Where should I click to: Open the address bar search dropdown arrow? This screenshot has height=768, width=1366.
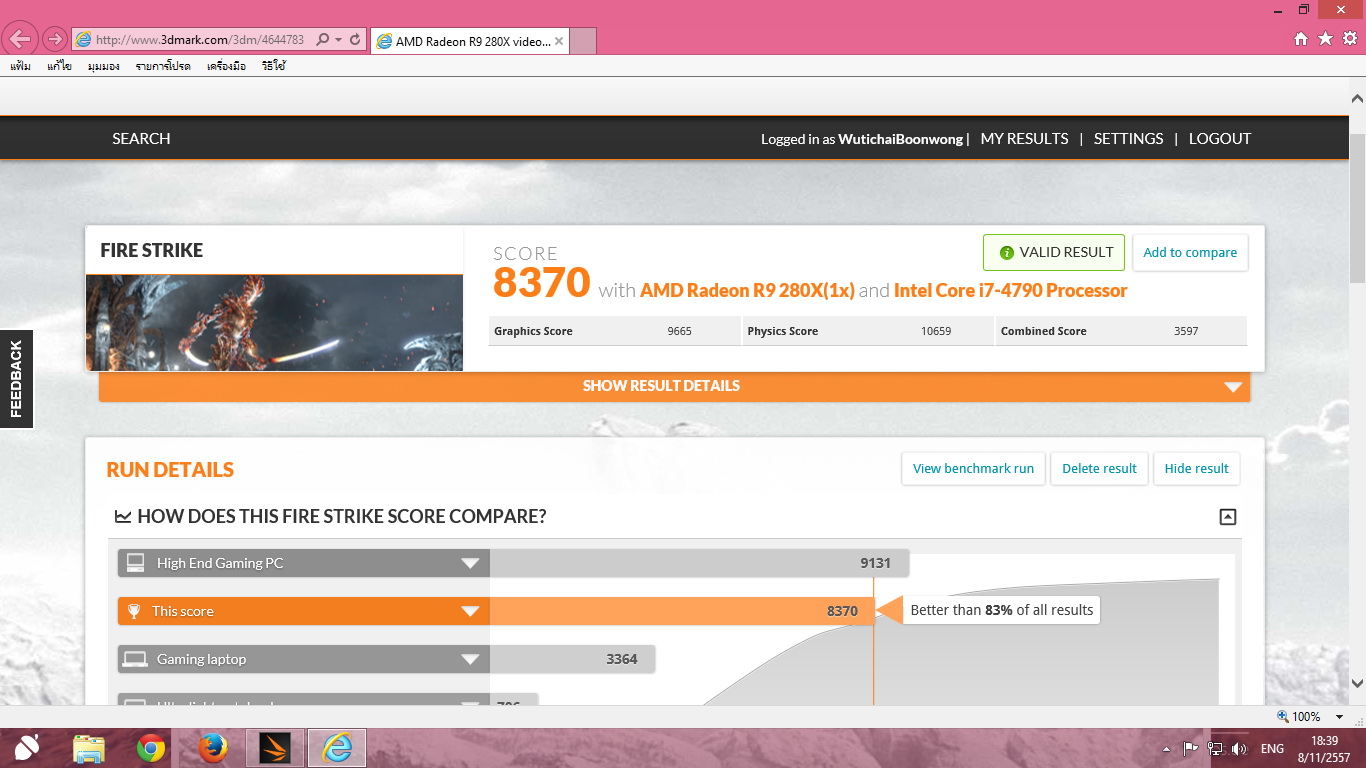click(339, 40)
